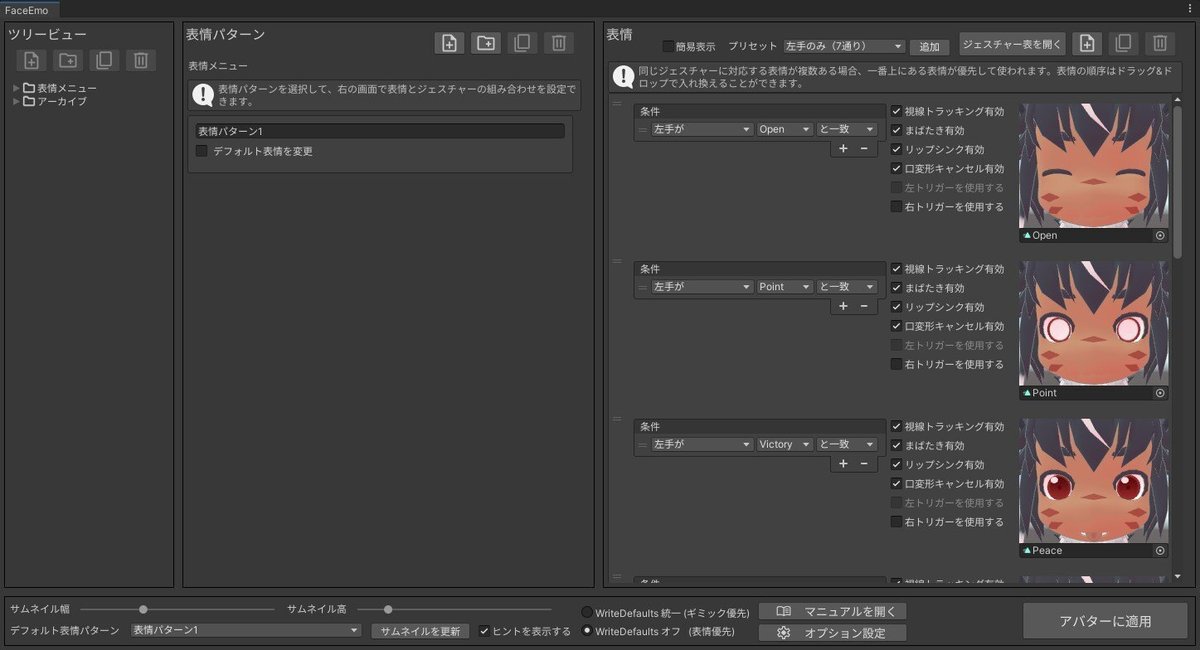Toggle 口変形キャンセル有効 for Open expression
The width and height of the screenshot is (1200, 650).
coord(897,168)
